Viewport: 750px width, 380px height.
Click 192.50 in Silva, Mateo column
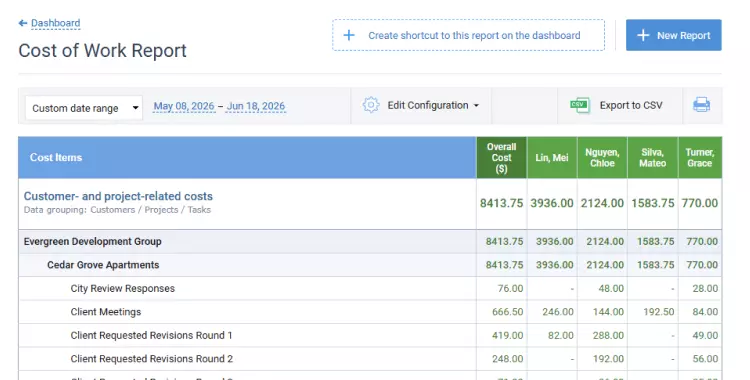(659, 312)
